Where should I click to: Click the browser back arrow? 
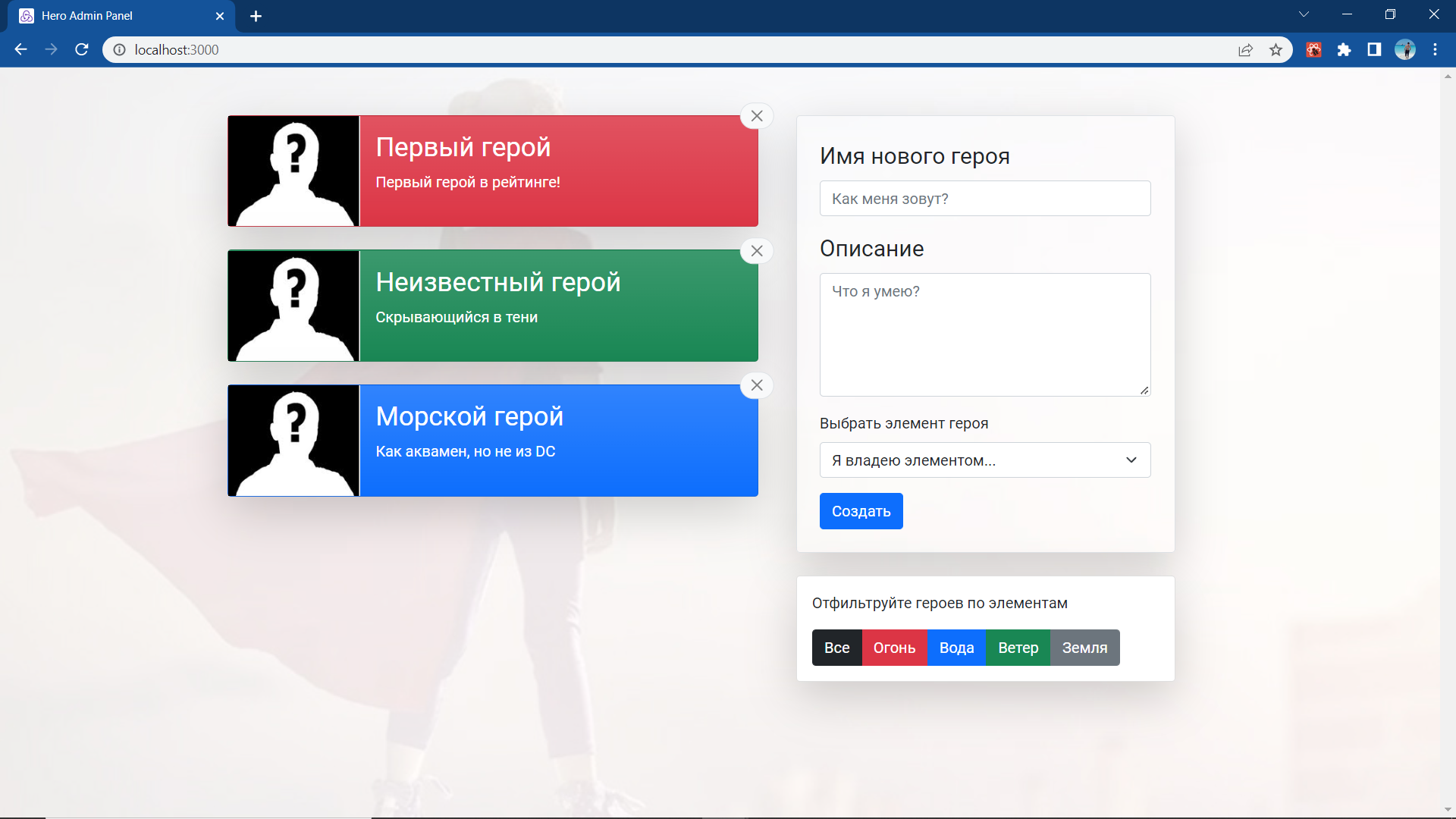(x=20, y=49)
